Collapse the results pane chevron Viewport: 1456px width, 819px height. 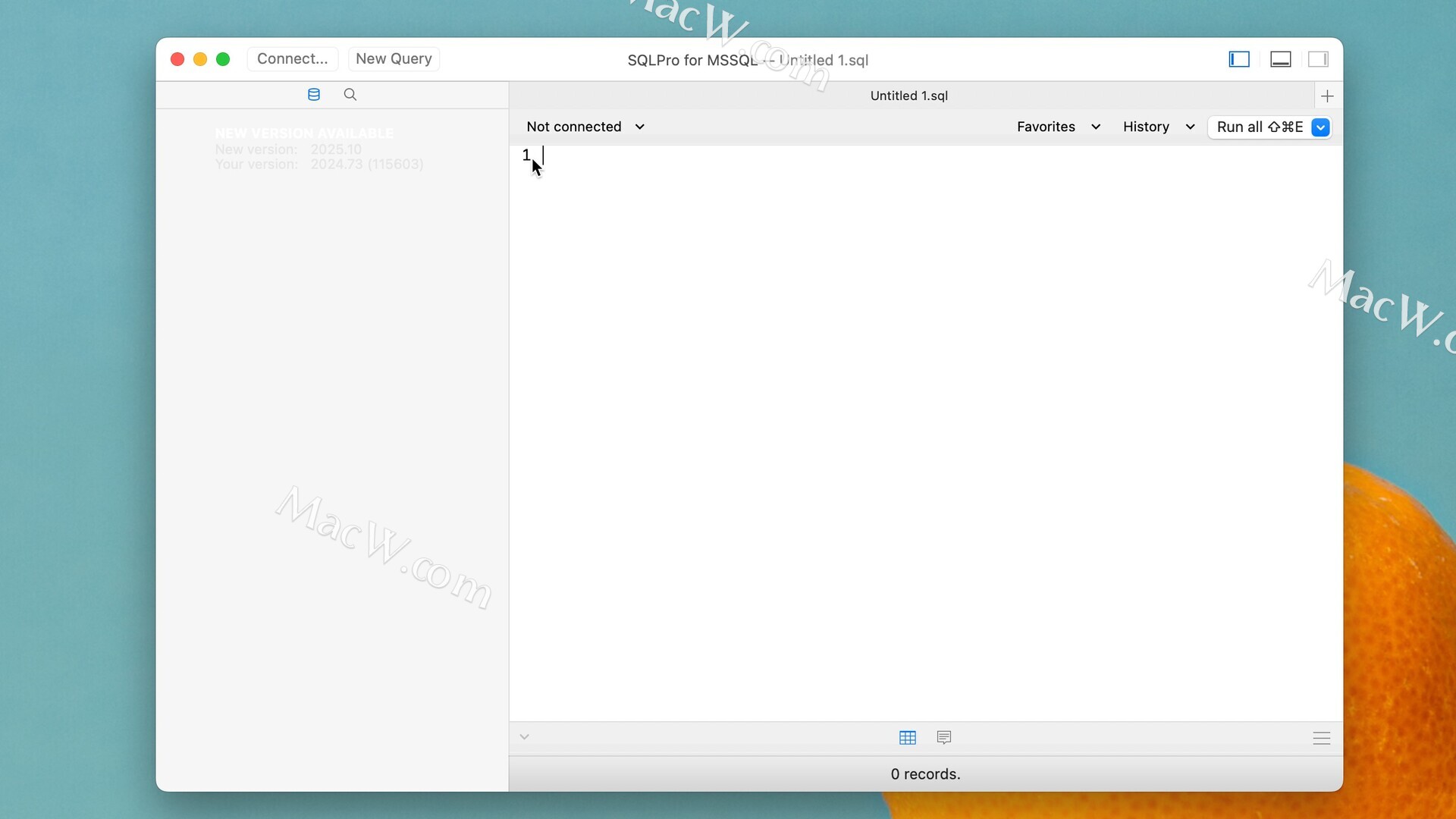coord(524,737)
